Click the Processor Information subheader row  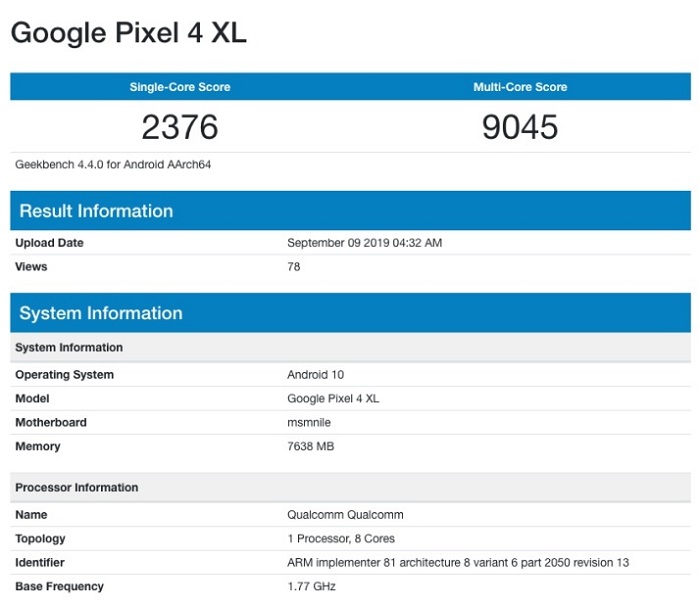pyautogui.click(x=350, y=487)
